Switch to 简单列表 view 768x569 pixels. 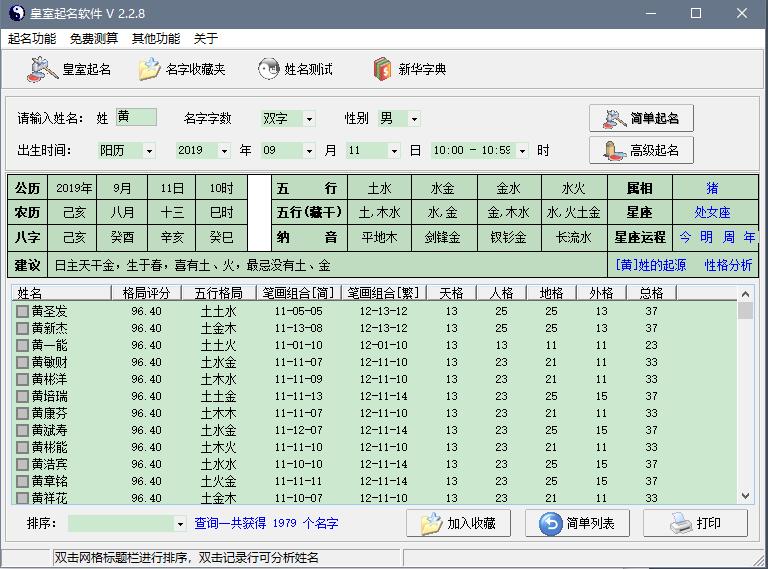[577, 523]
